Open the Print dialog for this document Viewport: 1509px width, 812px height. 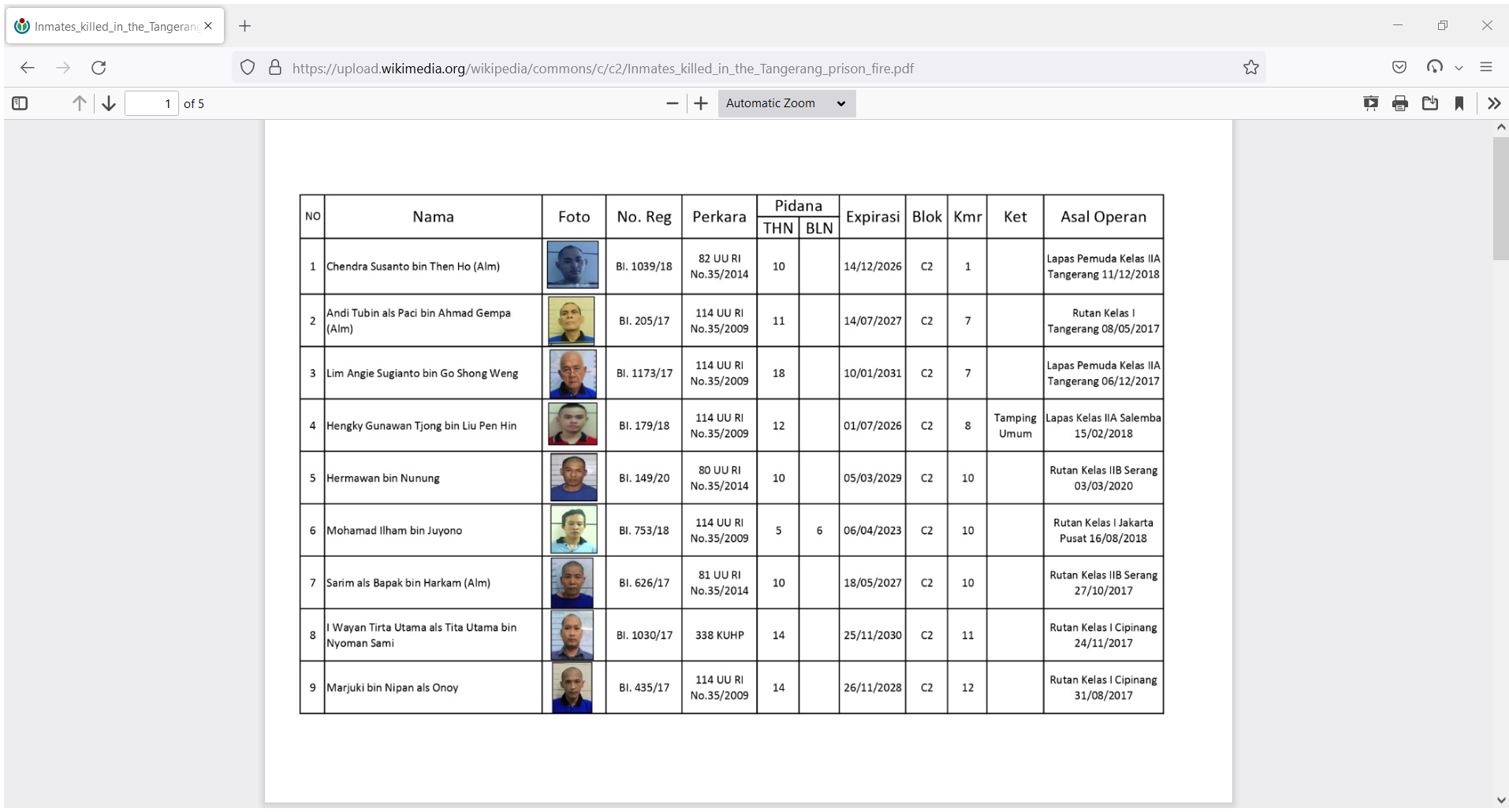1401,103
